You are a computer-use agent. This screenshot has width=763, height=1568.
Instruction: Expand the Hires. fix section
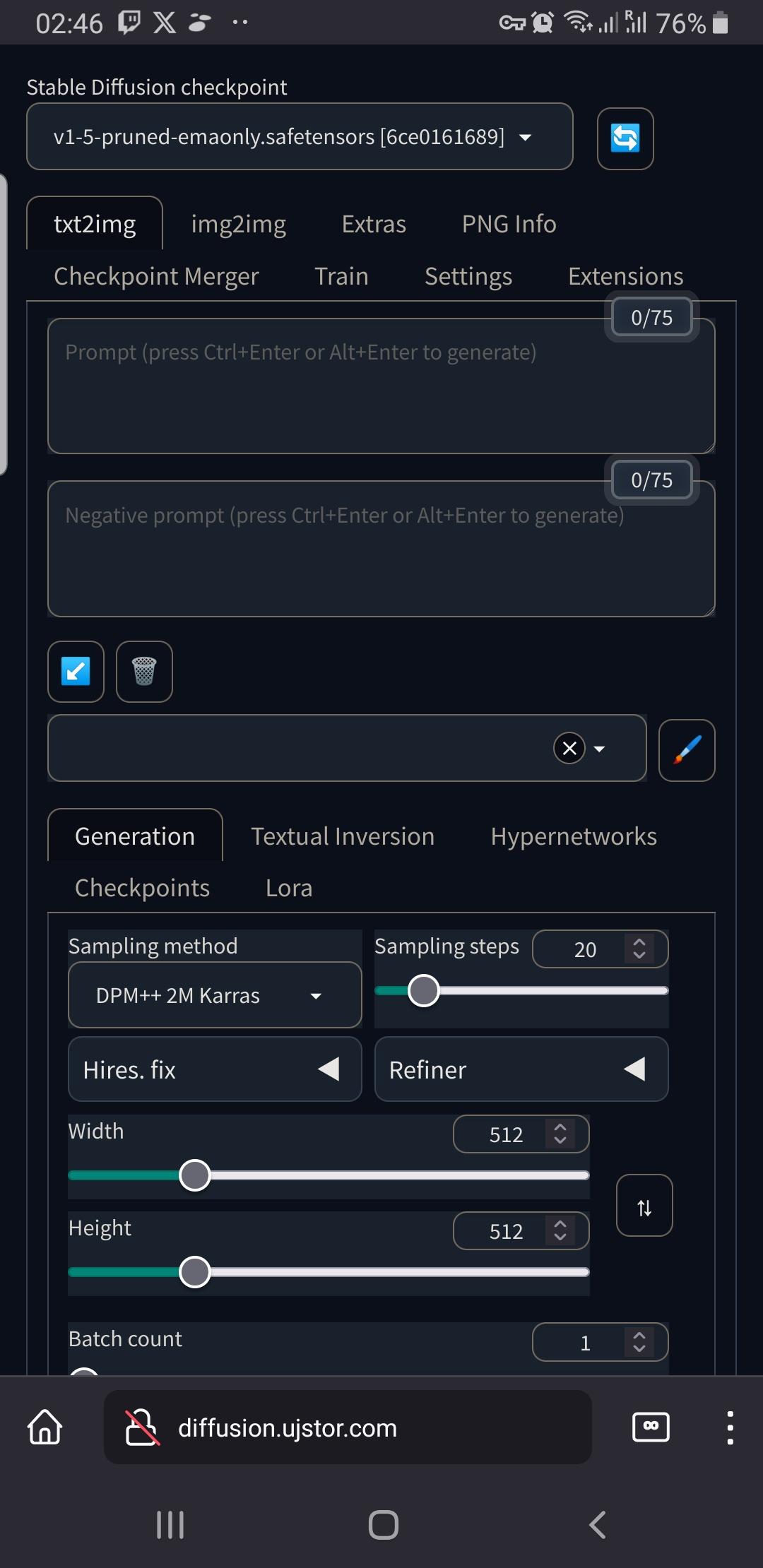click(215, 1069)
